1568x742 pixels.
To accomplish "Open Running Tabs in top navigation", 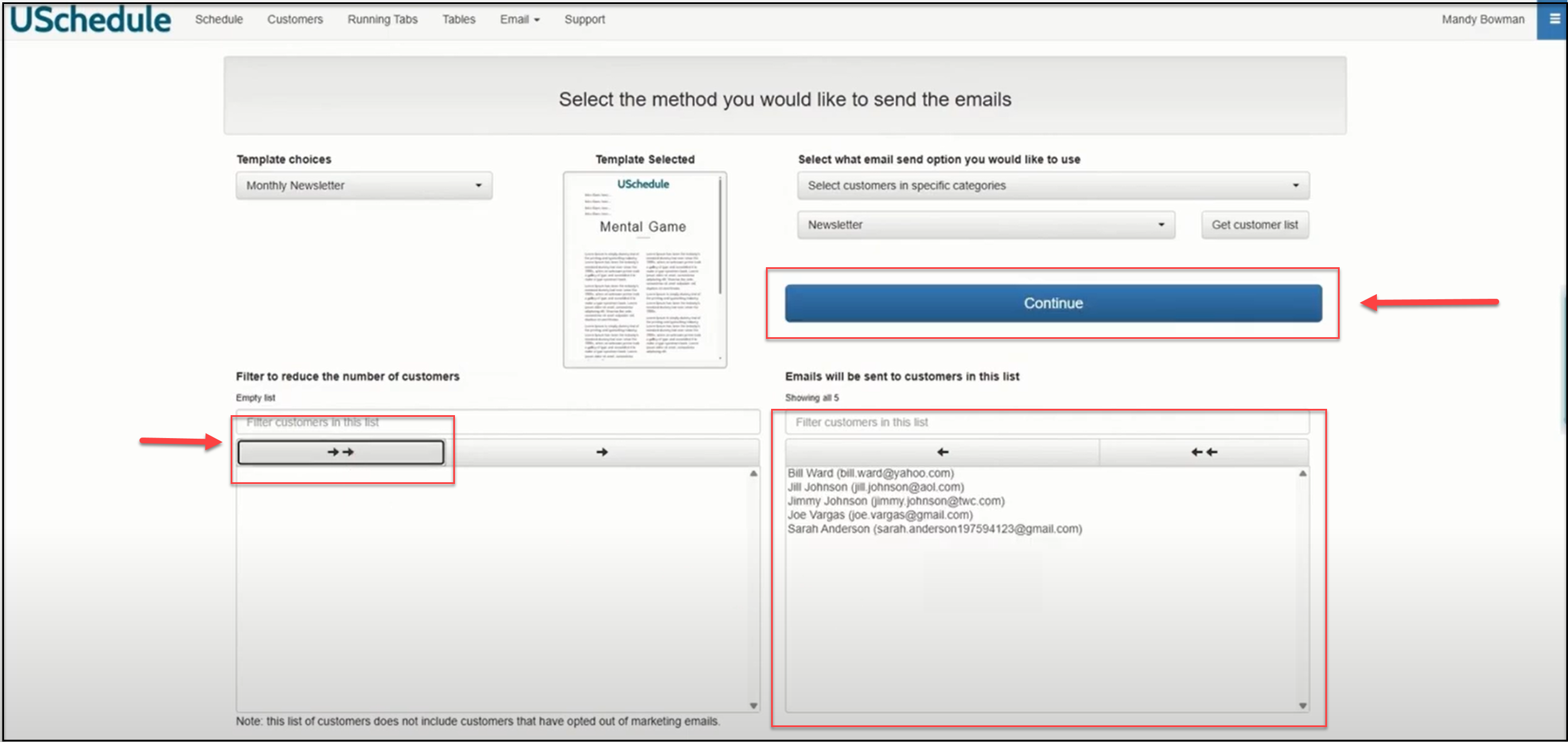I will point(382,19).
